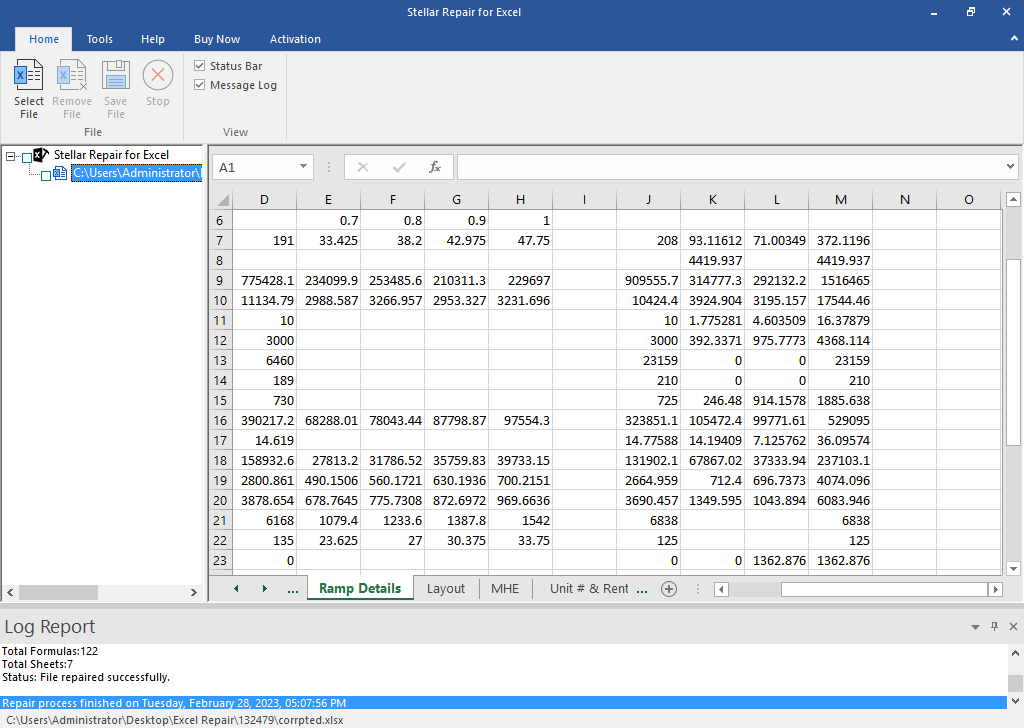This screenshot has width=1024, height=728.
Task: Check the Stellar Repair for Excel root checkbox
Action: pyautogui.click(x=27, y=157)
